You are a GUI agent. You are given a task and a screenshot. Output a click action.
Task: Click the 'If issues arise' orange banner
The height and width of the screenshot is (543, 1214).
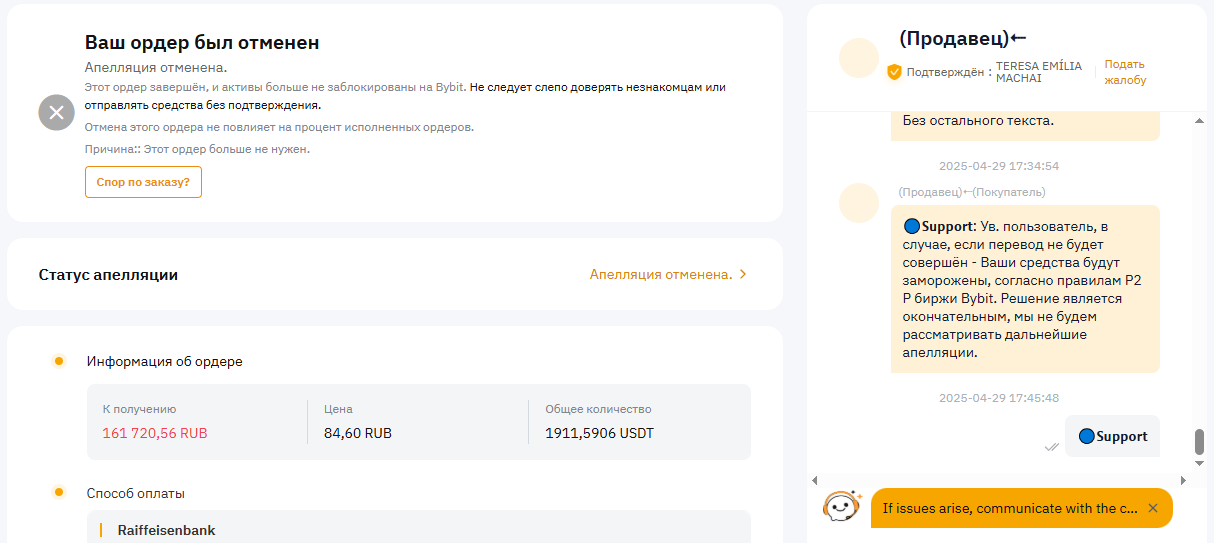coord(1008,508)
